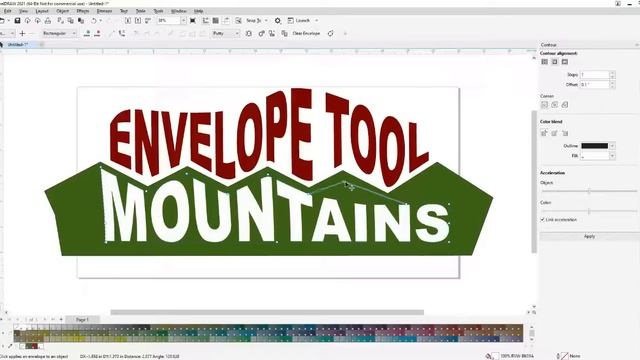Click the black Outline color swatch
Screen dimensions: 640x360
[595, 146]
